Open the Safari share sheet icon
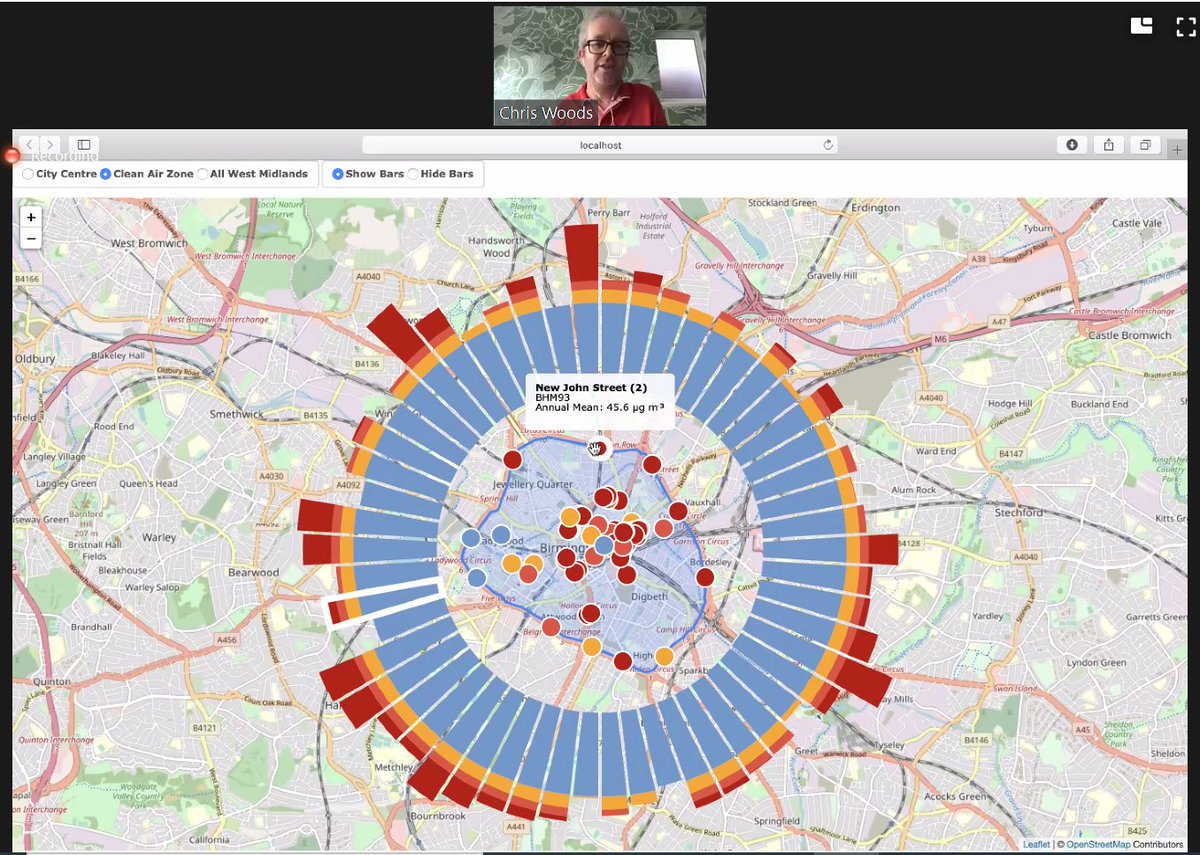The image size is (1200, 855). point(1108,144)
